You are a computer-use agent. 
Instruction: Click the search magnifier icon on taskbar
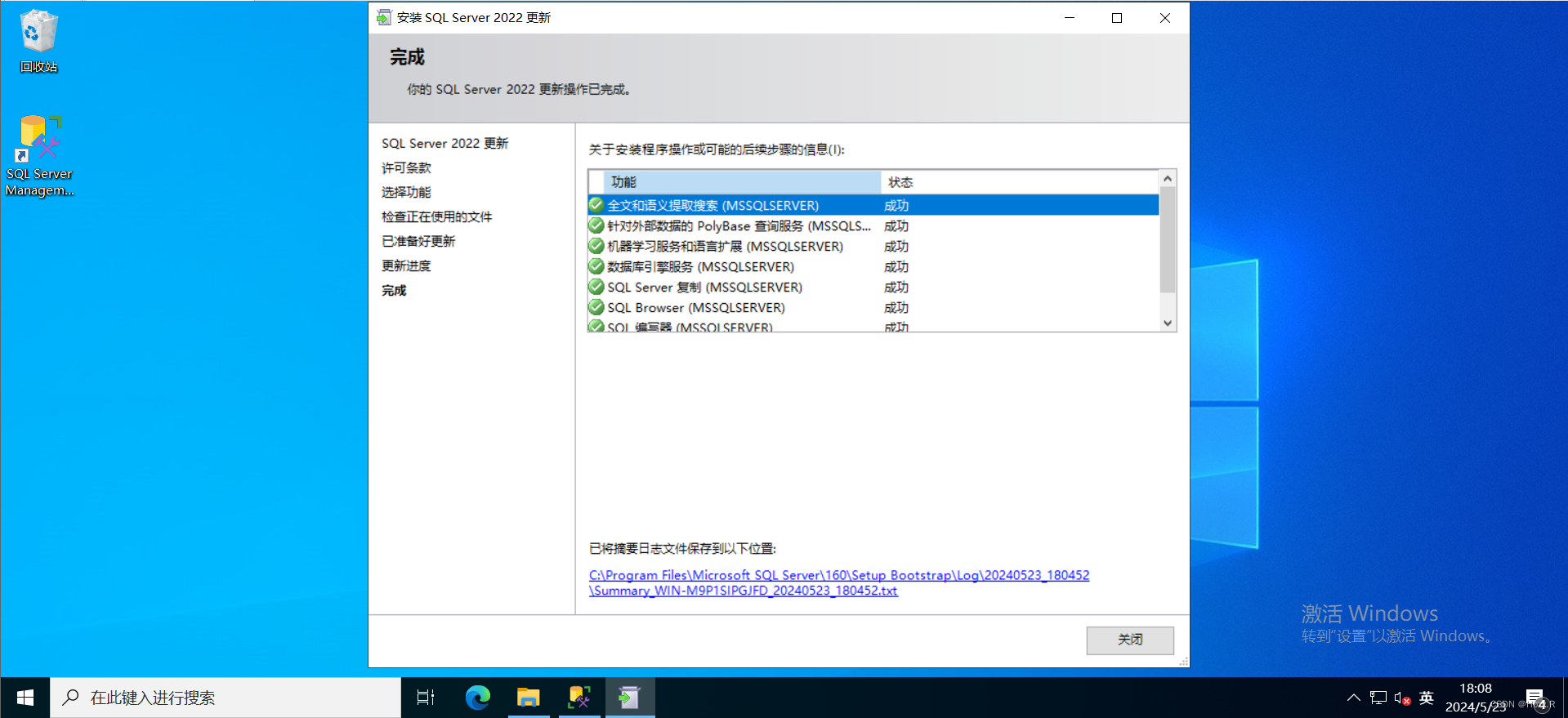point(71,698)
